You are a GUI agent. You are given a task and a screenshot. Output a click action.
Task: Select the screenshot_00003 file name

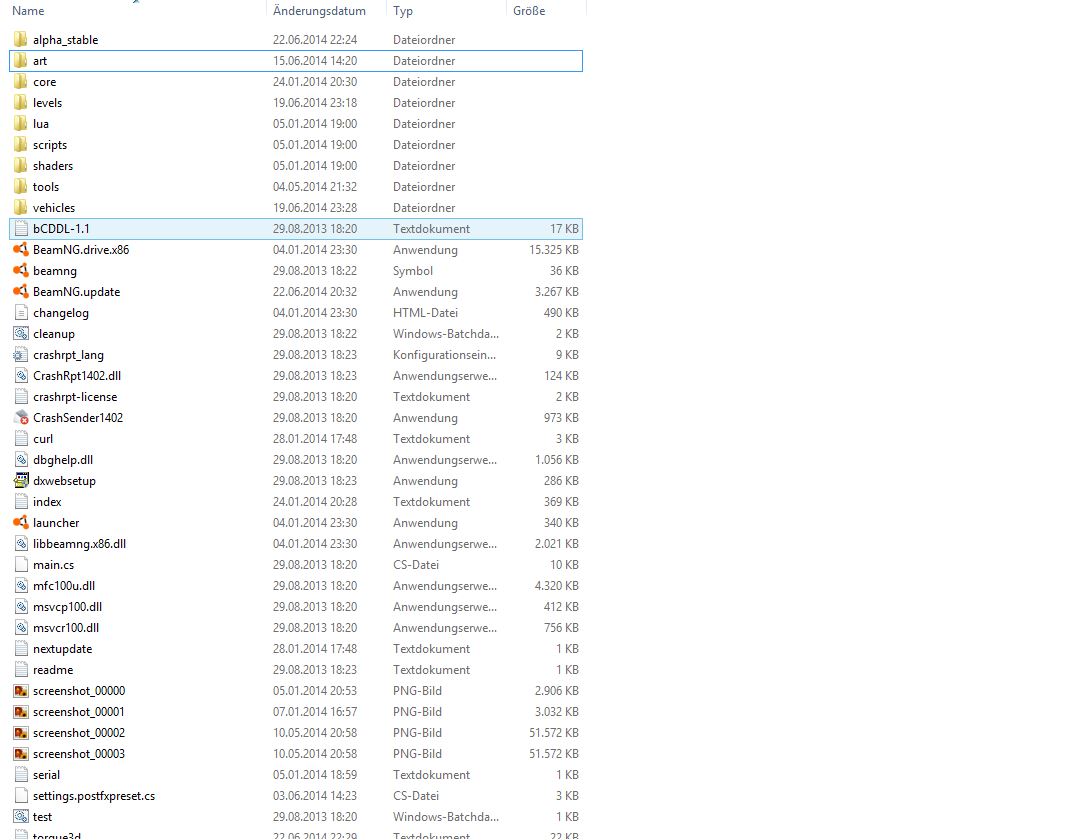point(79,754)
